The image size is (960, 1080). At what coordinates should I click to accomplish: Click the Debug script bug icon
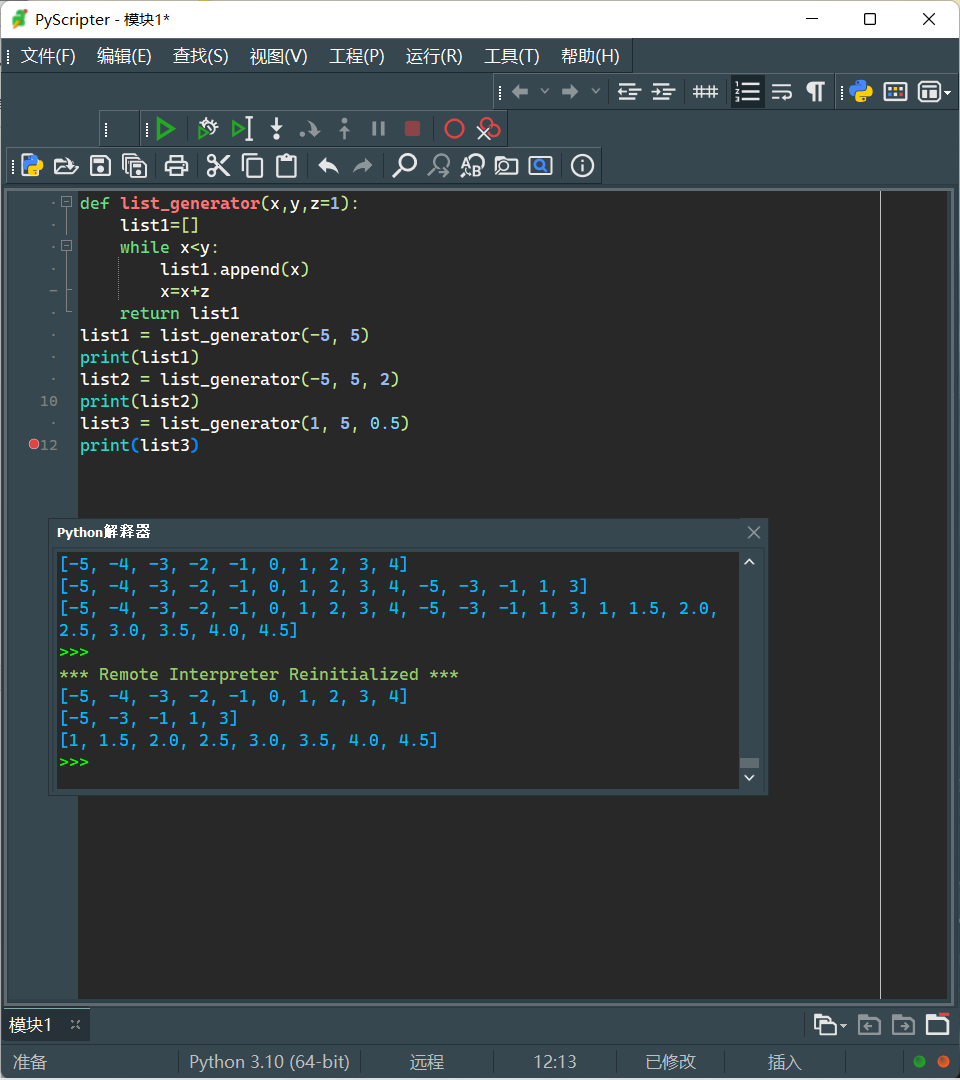(207, 129)
